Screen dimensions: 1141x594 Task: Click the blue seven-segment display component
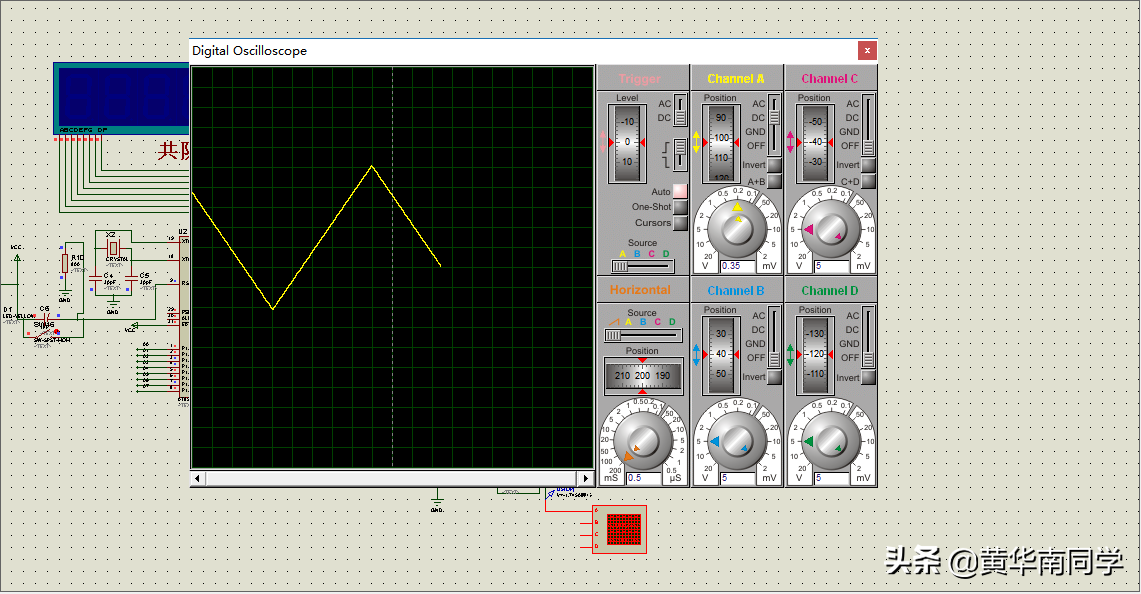121,97
